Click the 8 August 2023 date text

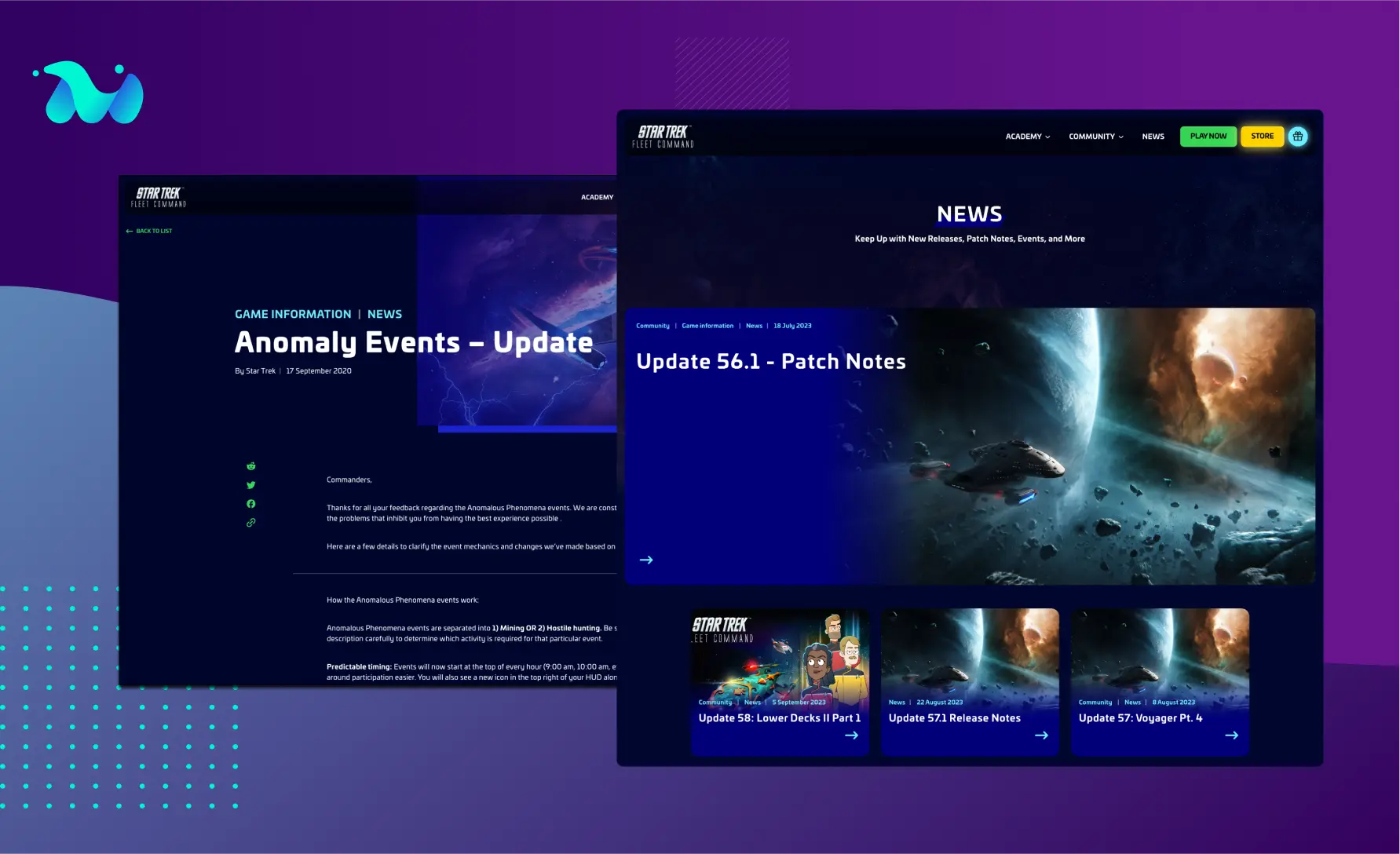pos(1174,703)
